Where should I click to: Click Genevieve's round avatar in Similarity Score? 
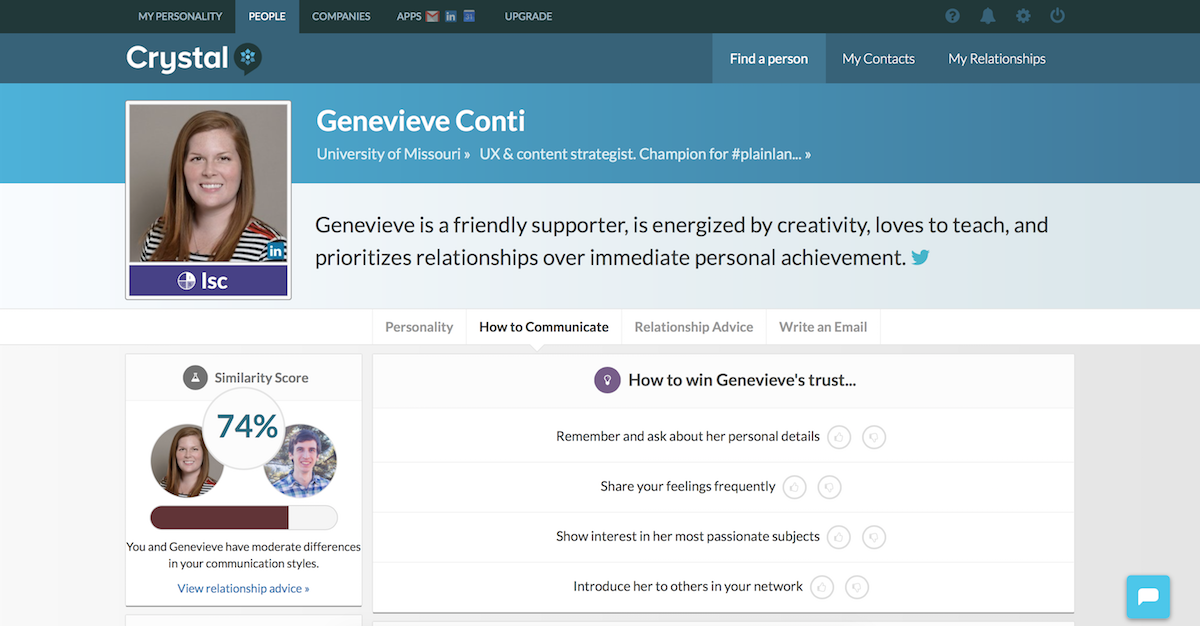pos(187,460)
